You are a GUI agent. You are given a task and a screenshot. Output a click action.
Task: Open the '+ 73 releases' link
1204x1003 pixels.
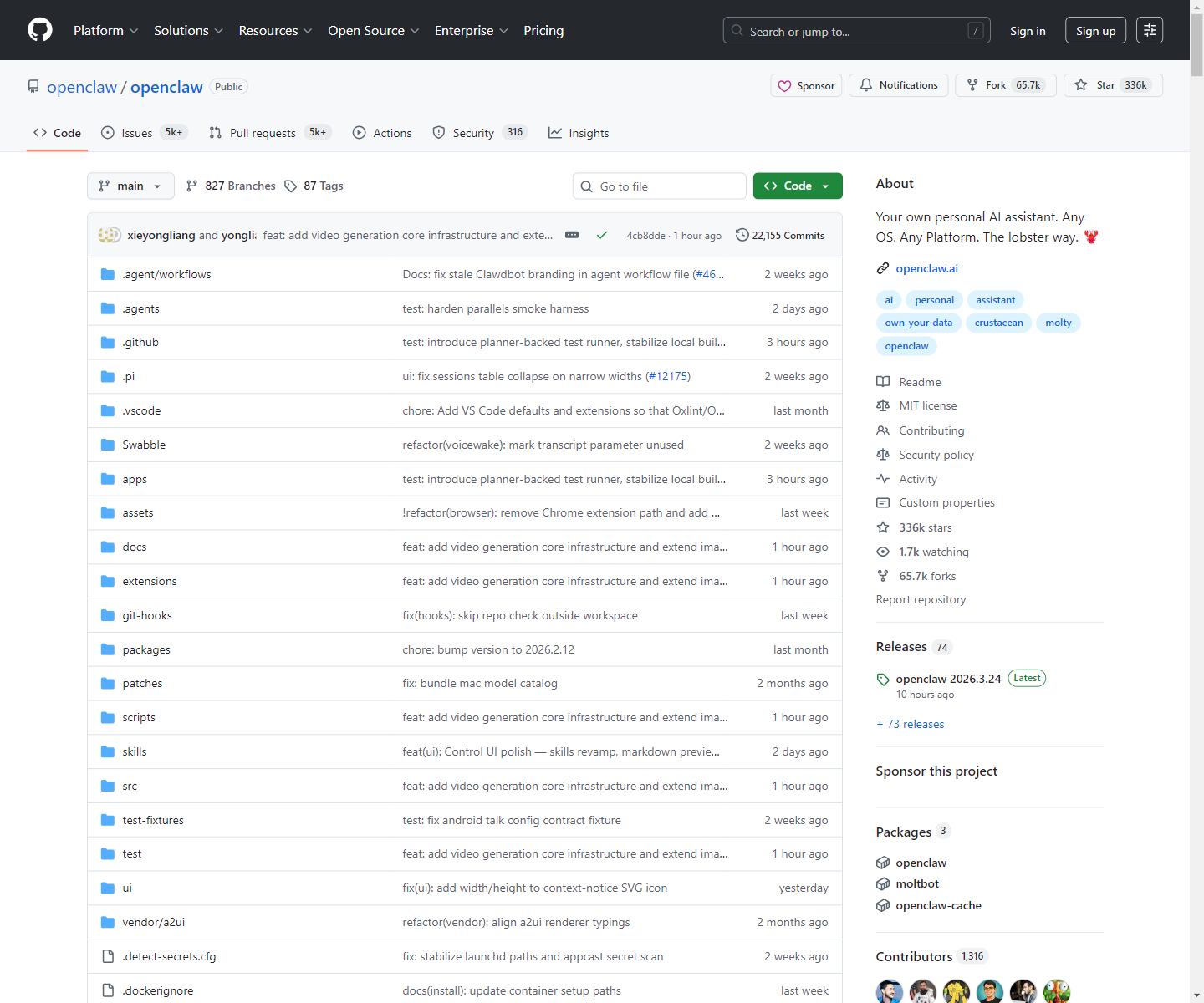[x=910, y=724]
